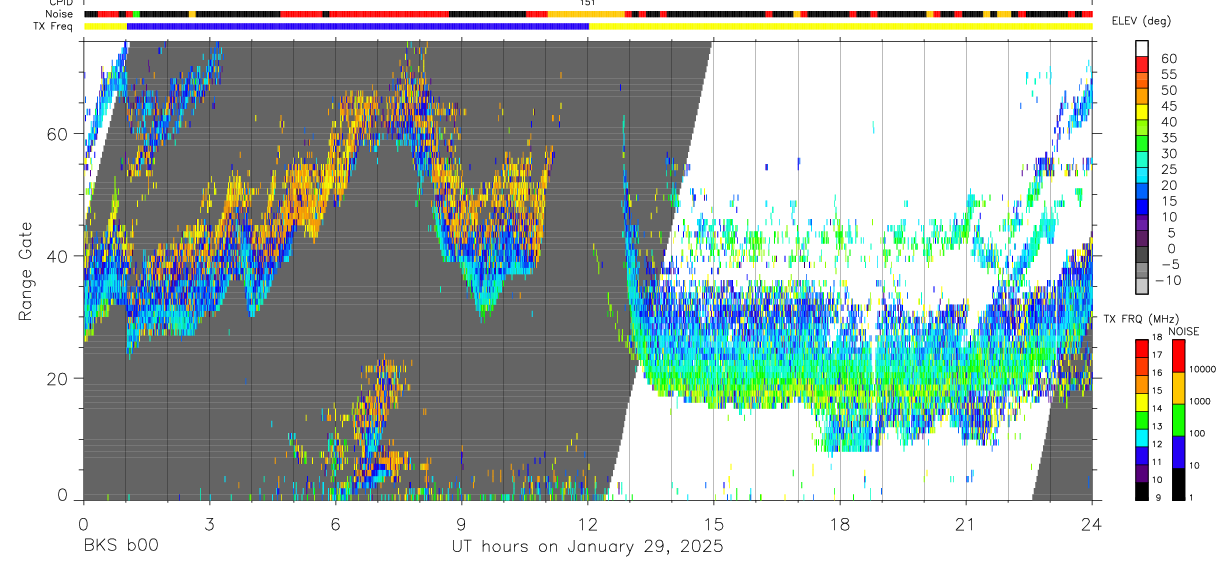
Task: Click the blue section of TX Freq strip
Action: click(358, 26)
